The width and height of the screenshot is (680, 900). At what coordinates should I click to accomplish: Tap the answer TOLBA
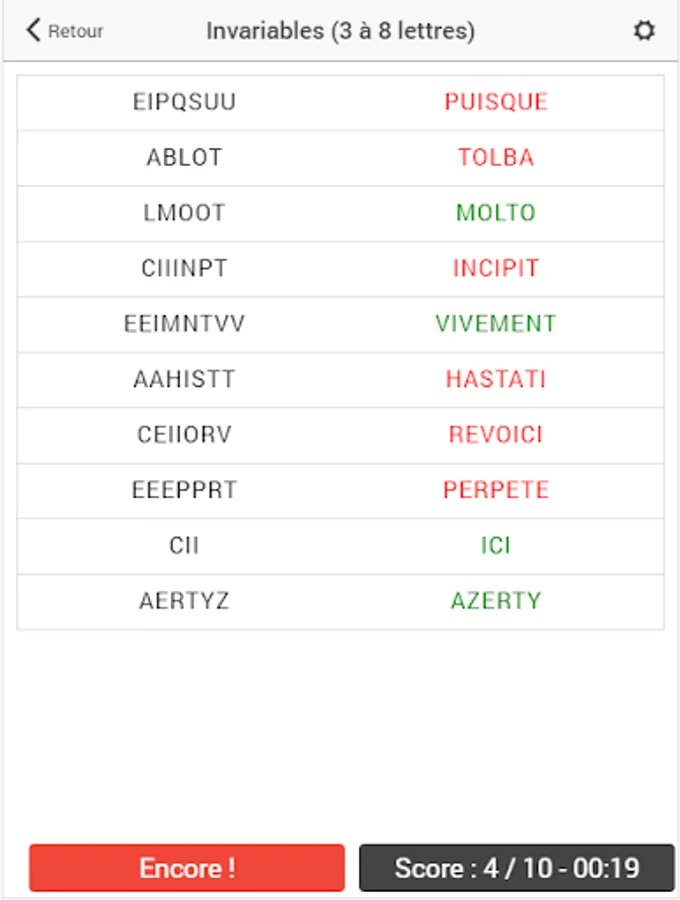click(496, 157)
